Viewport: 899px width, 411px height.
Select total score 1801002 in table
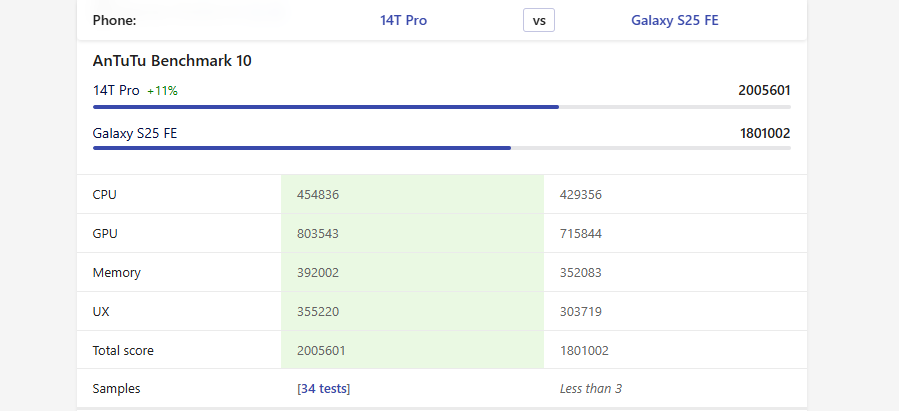pos(584,351)
